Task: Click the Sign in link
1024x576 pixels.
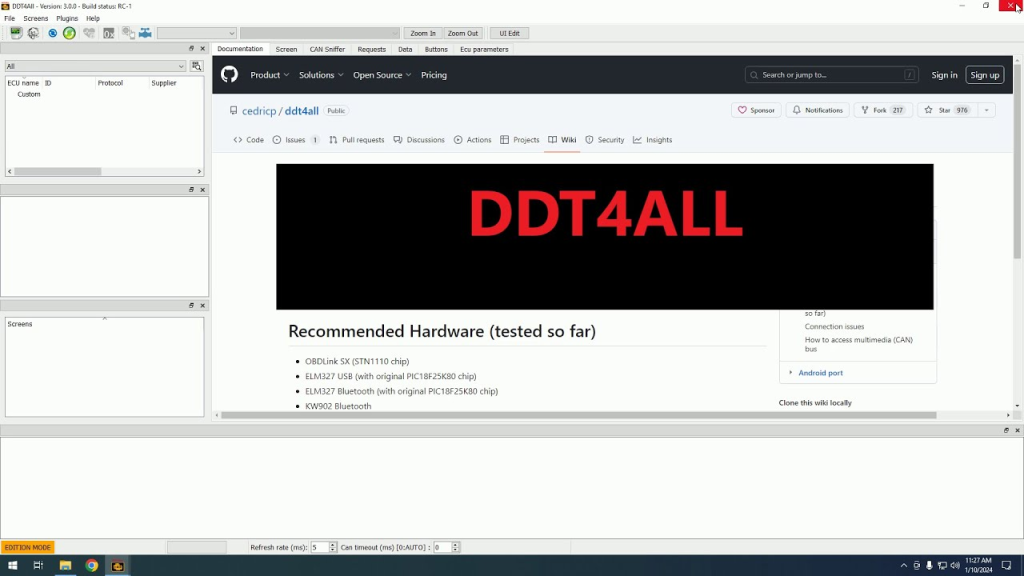Action: (944, 75)
